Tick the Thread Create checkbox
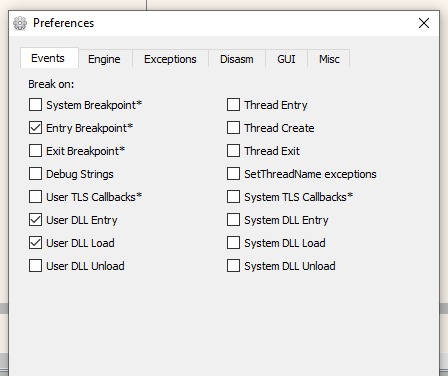This screenshot has height=376, width=448. coord(233,128)
